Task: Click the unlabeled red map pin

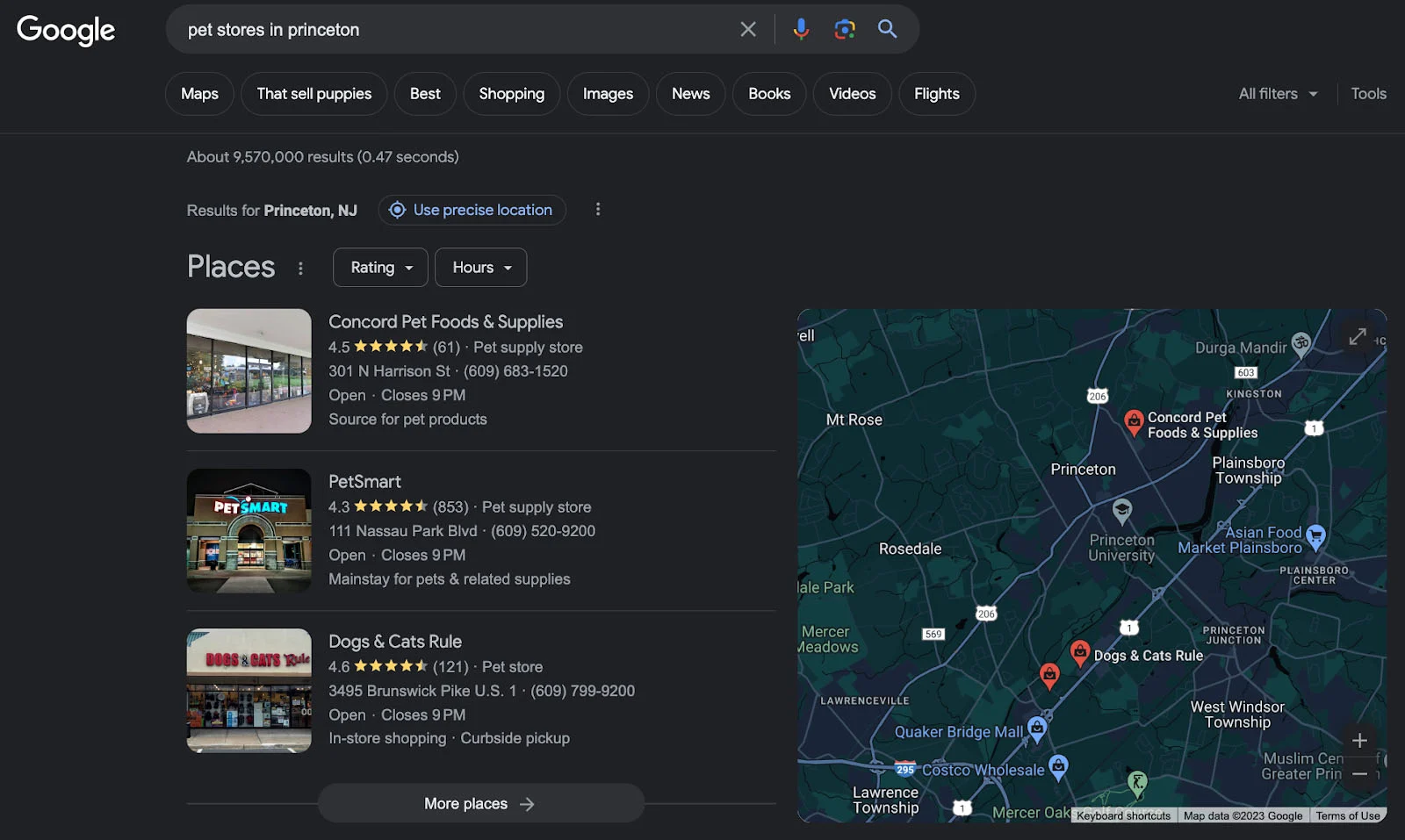Action: coord(1049,675)
